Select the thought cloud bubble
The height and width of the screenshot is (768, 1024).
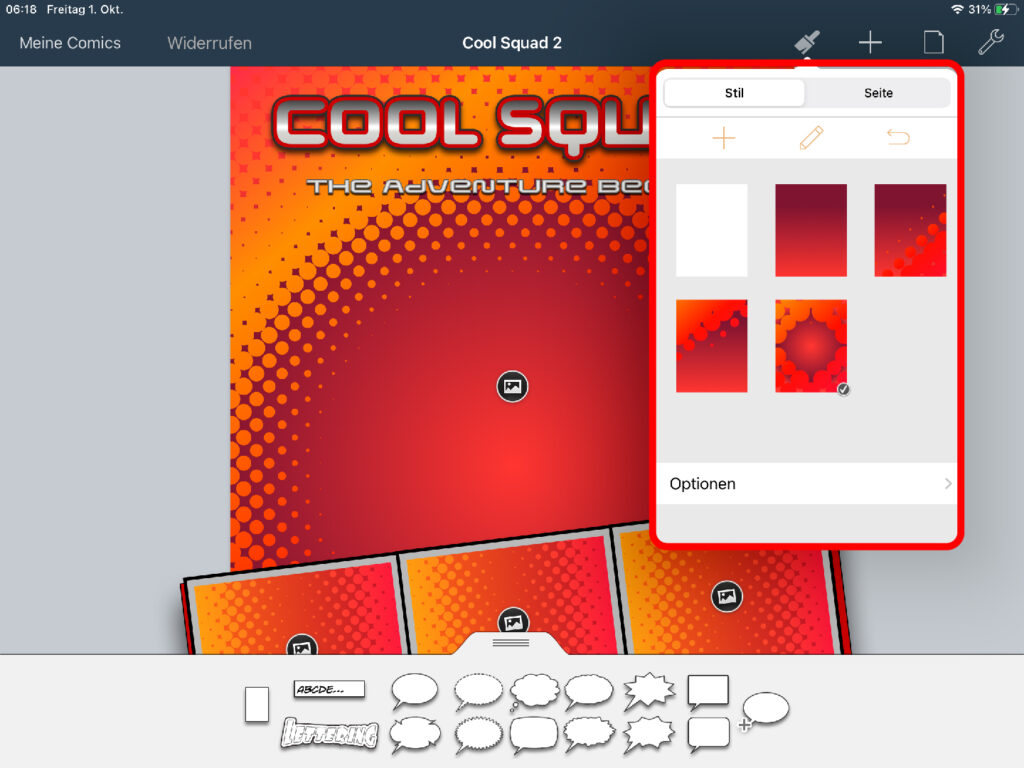coord(534,691)
